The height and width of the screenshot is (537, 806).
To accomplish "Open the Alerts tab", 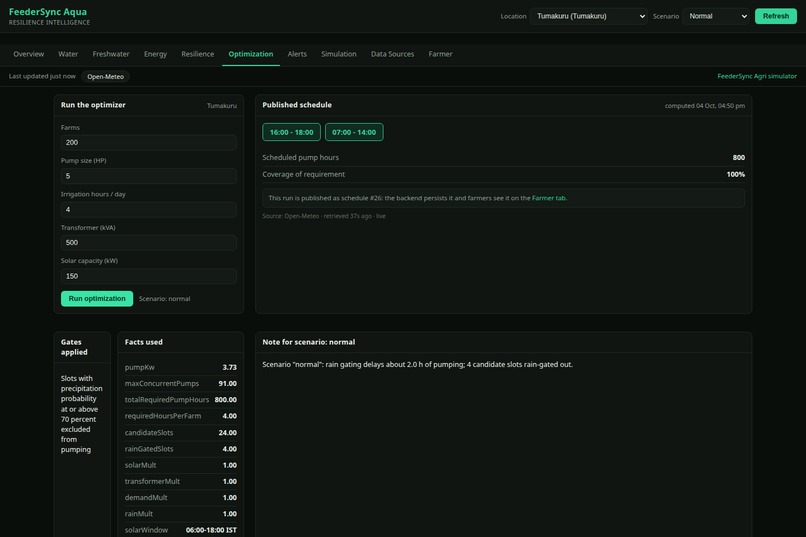I will tap(297, 54).
